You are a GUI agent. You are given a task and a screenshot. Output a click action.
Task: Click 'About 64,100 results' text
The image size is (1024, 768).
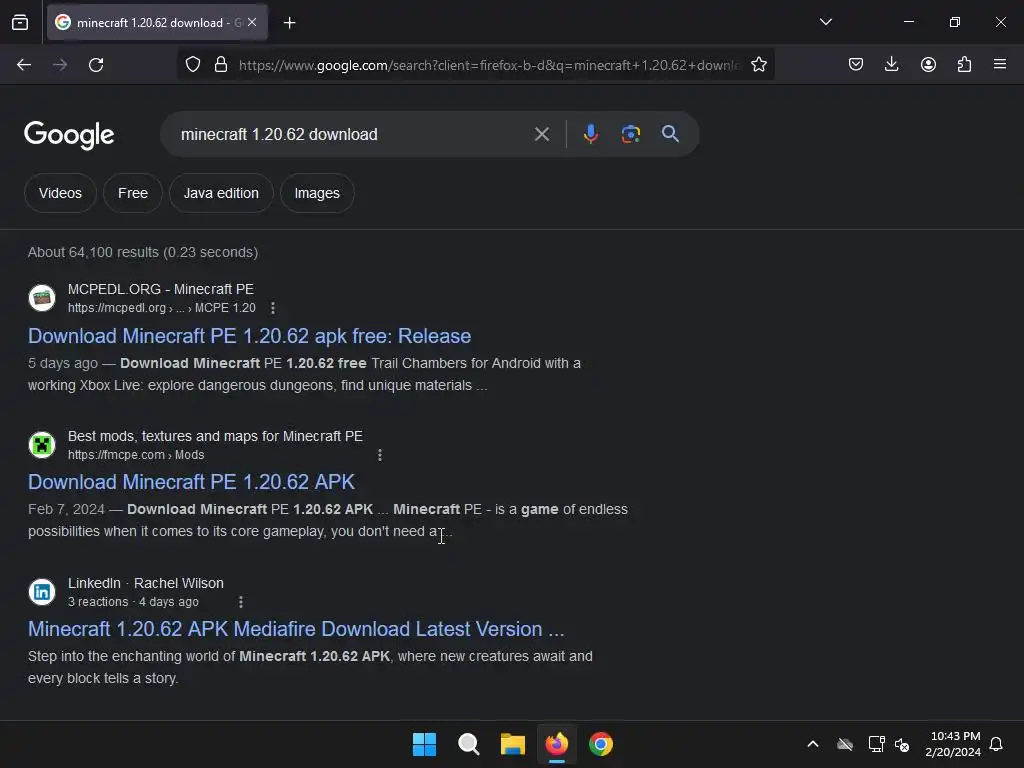pos(143,252)
